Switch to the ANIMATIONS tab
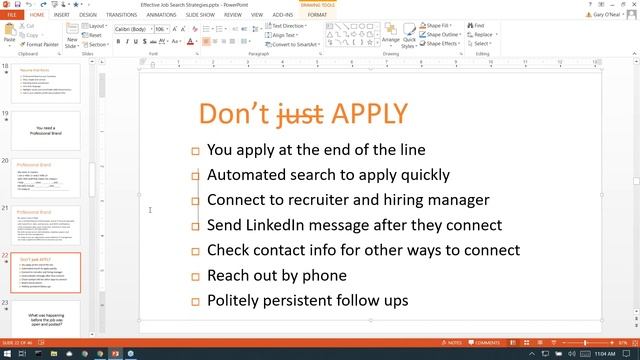Screen dimensions: 640x360 161,15
